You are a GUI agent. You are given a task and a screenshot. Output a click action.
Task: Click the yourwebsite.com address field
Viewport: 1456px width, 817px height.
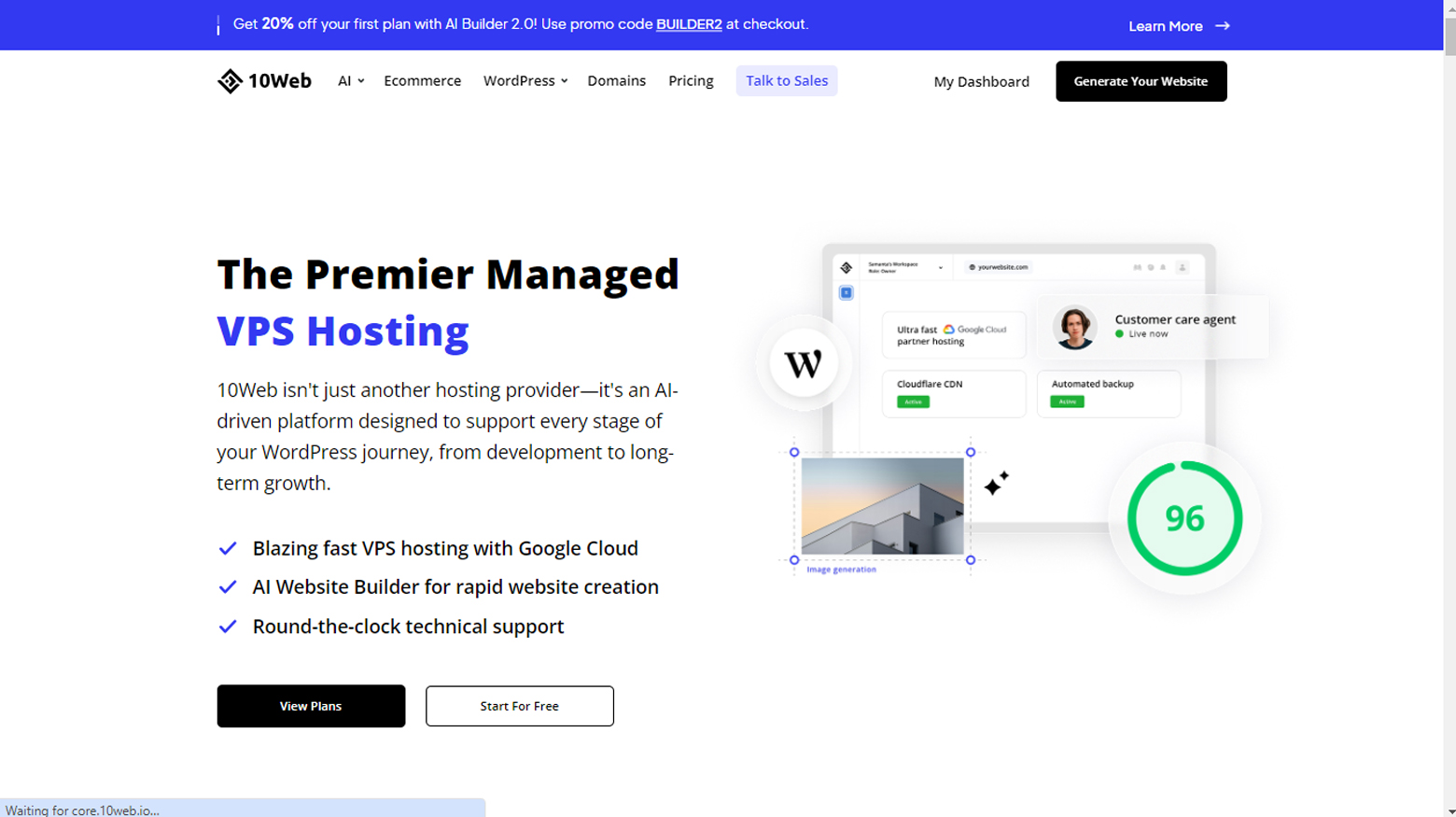[998, 267]
